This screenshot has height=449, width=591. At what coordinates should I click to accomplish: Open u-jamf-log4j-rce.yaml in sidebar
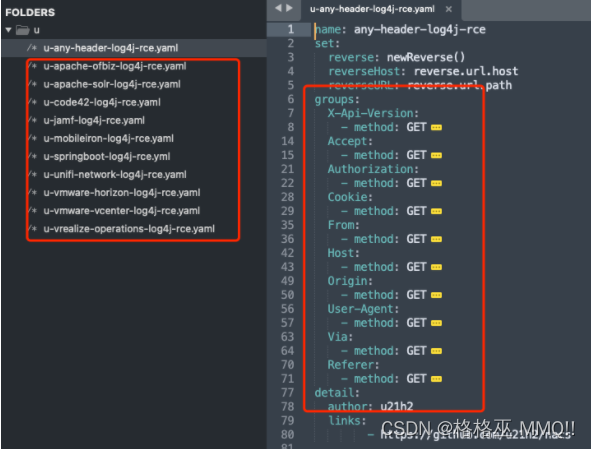(x=94, y=121)
